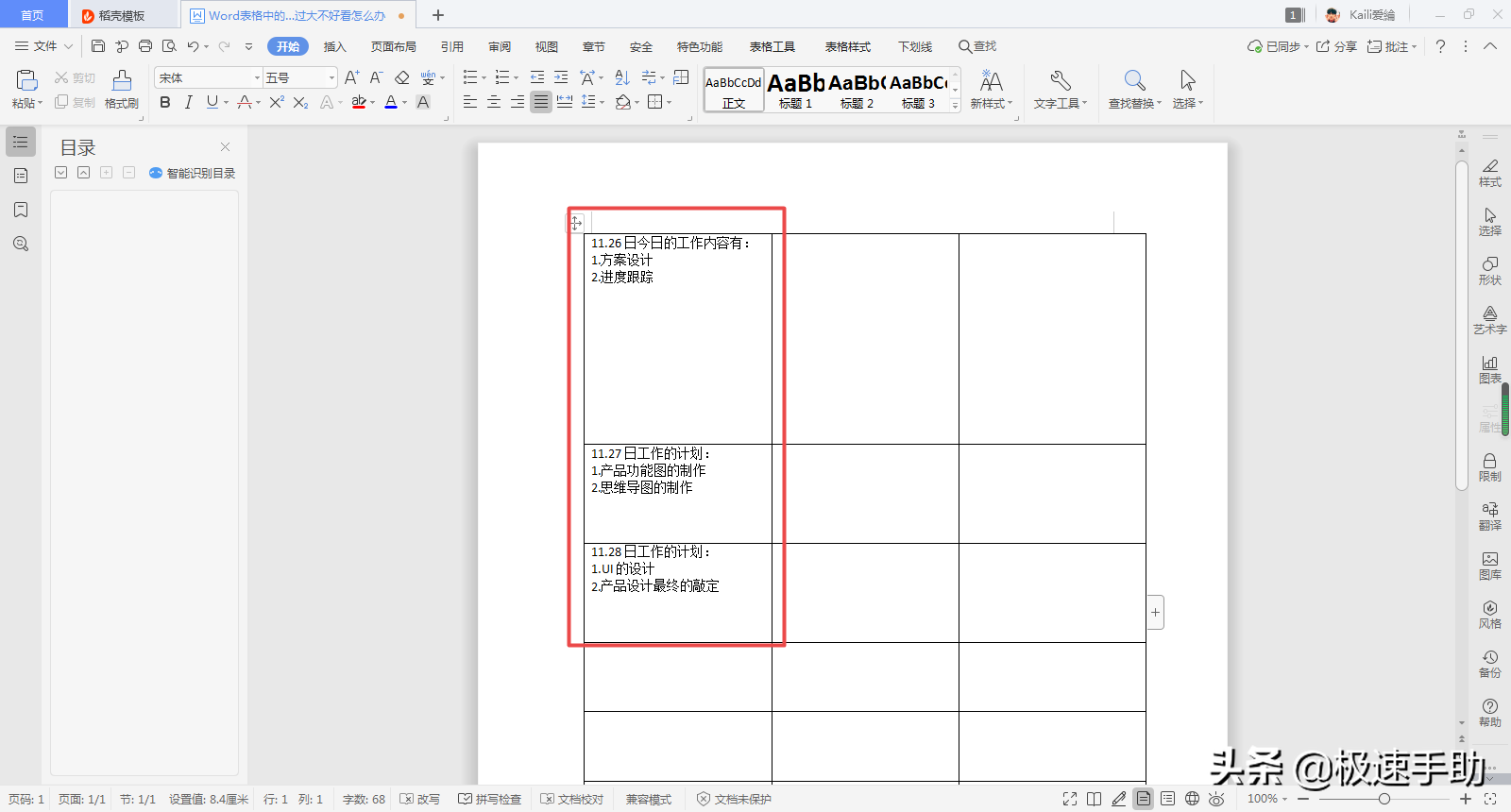This screenshot has width=1511, height=812.
Task: Toggle bold formatting
Action: pyautogui.click(x=165, y=102)
